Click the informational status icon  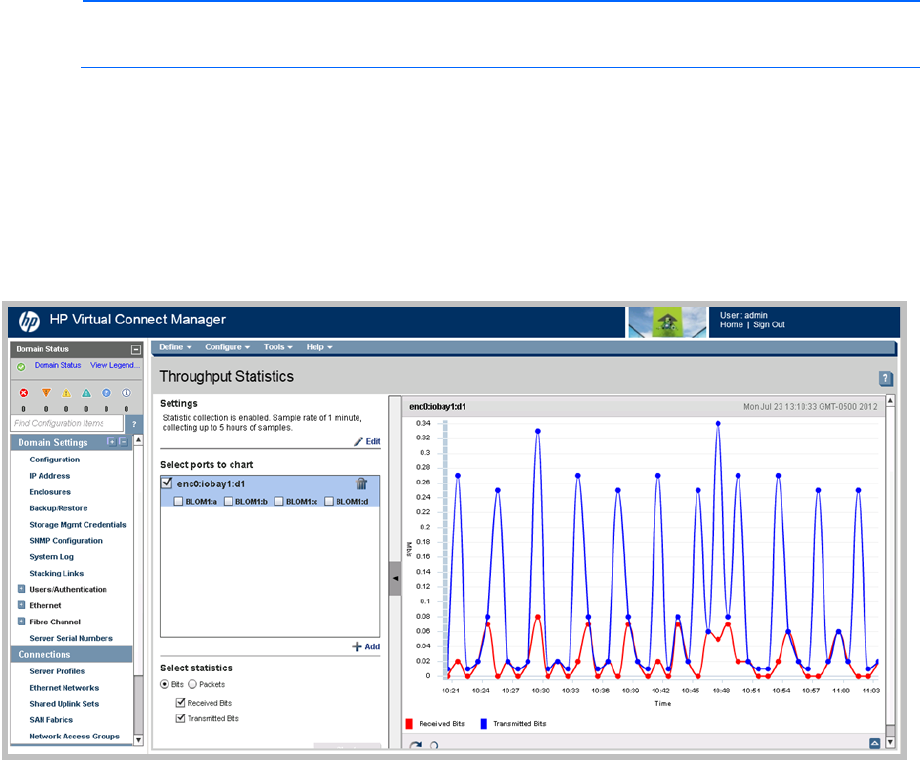pyautogui.click(x=126, y=393)
